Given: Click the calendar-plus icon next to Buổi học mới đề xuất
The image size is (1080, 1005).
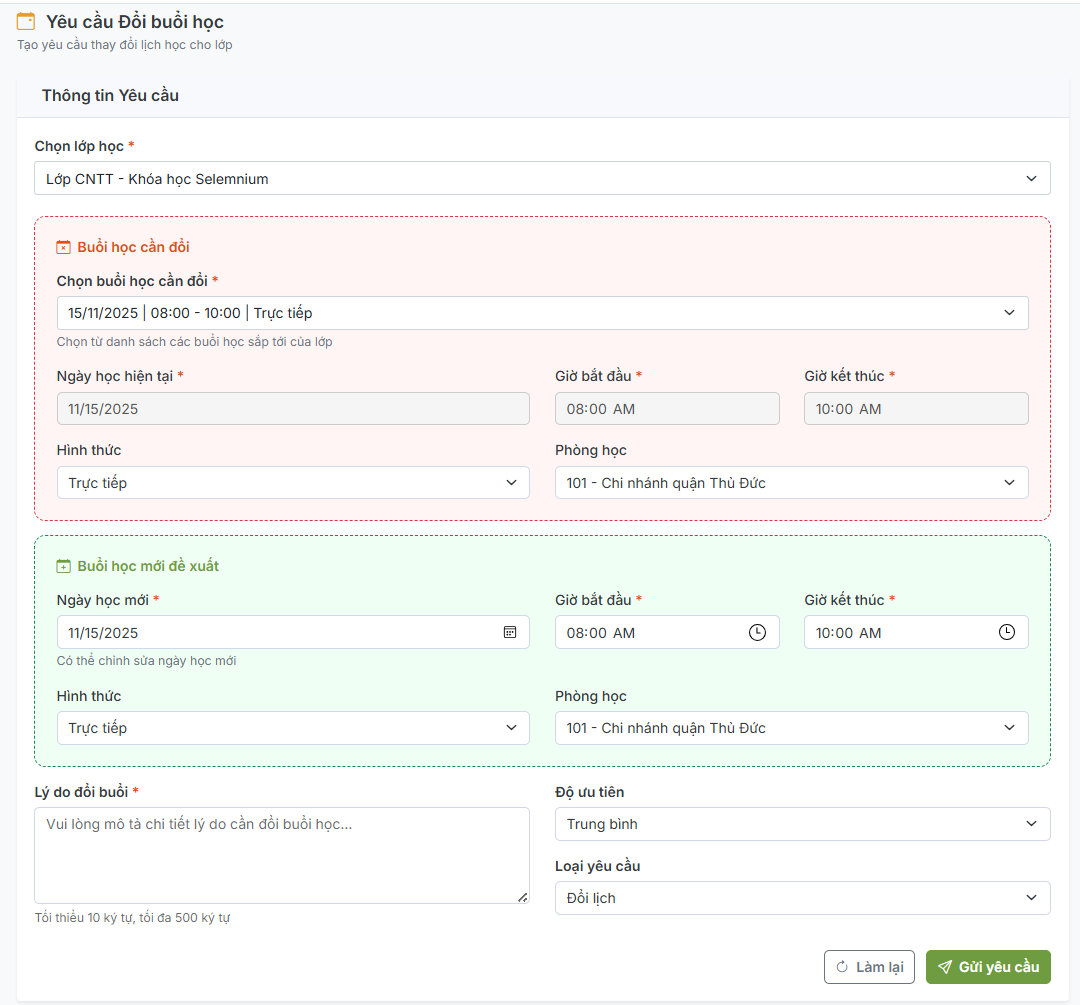Looking at the screenshot, I should tap(64, 566).
